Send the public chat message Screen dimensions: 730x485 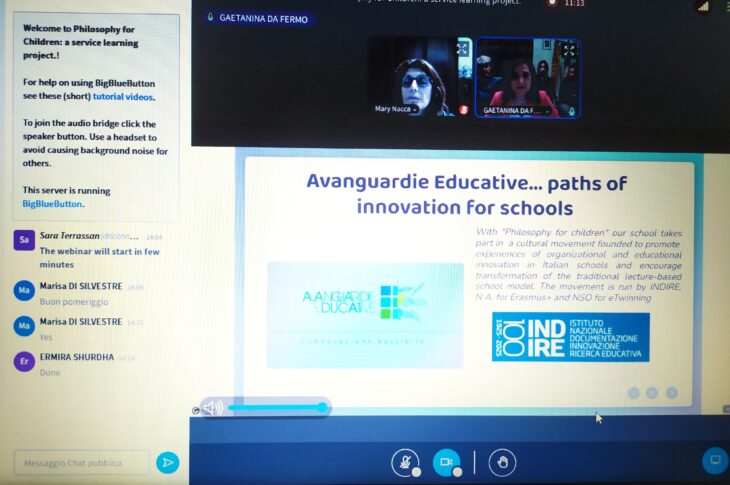pyautogui.click(x=168, y=462)
